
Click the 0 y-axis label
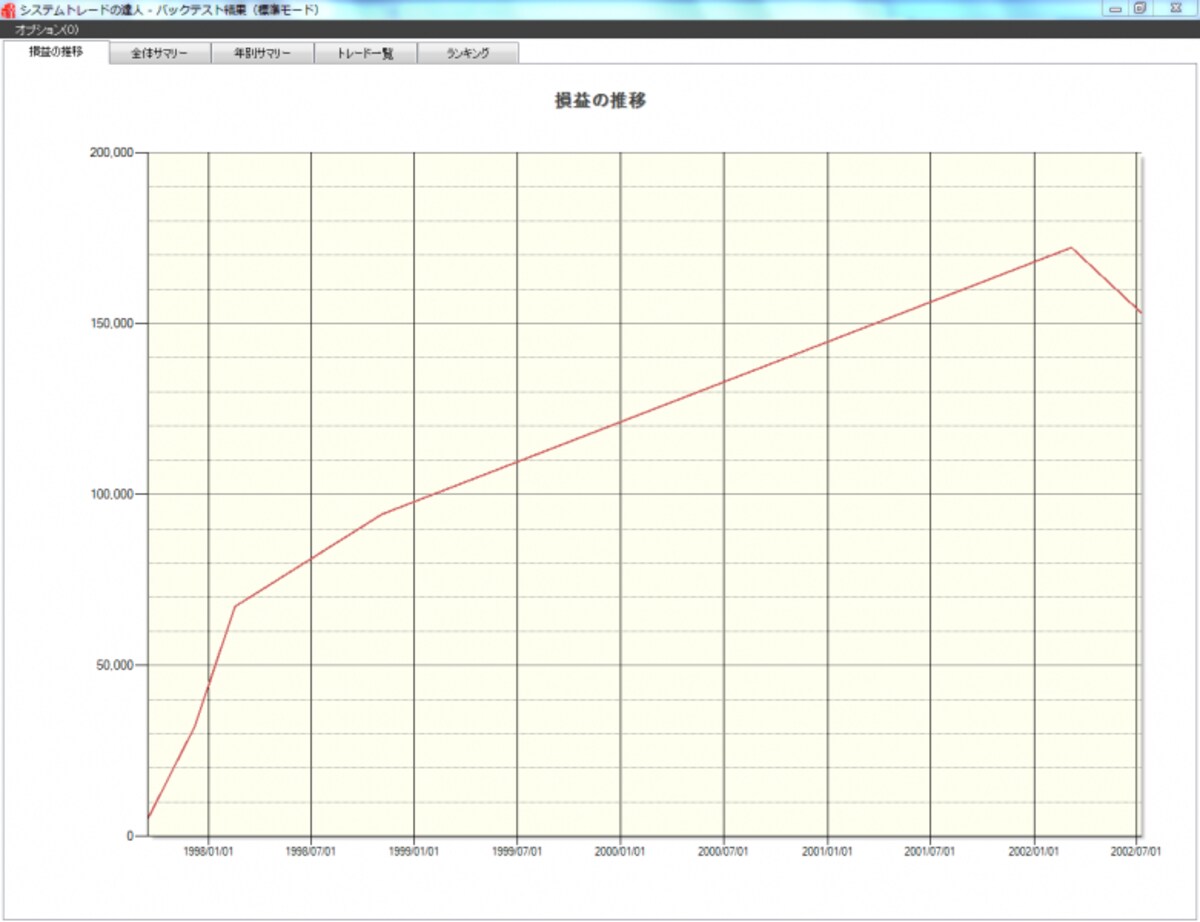pyautogui.click(x=130, y=836)
